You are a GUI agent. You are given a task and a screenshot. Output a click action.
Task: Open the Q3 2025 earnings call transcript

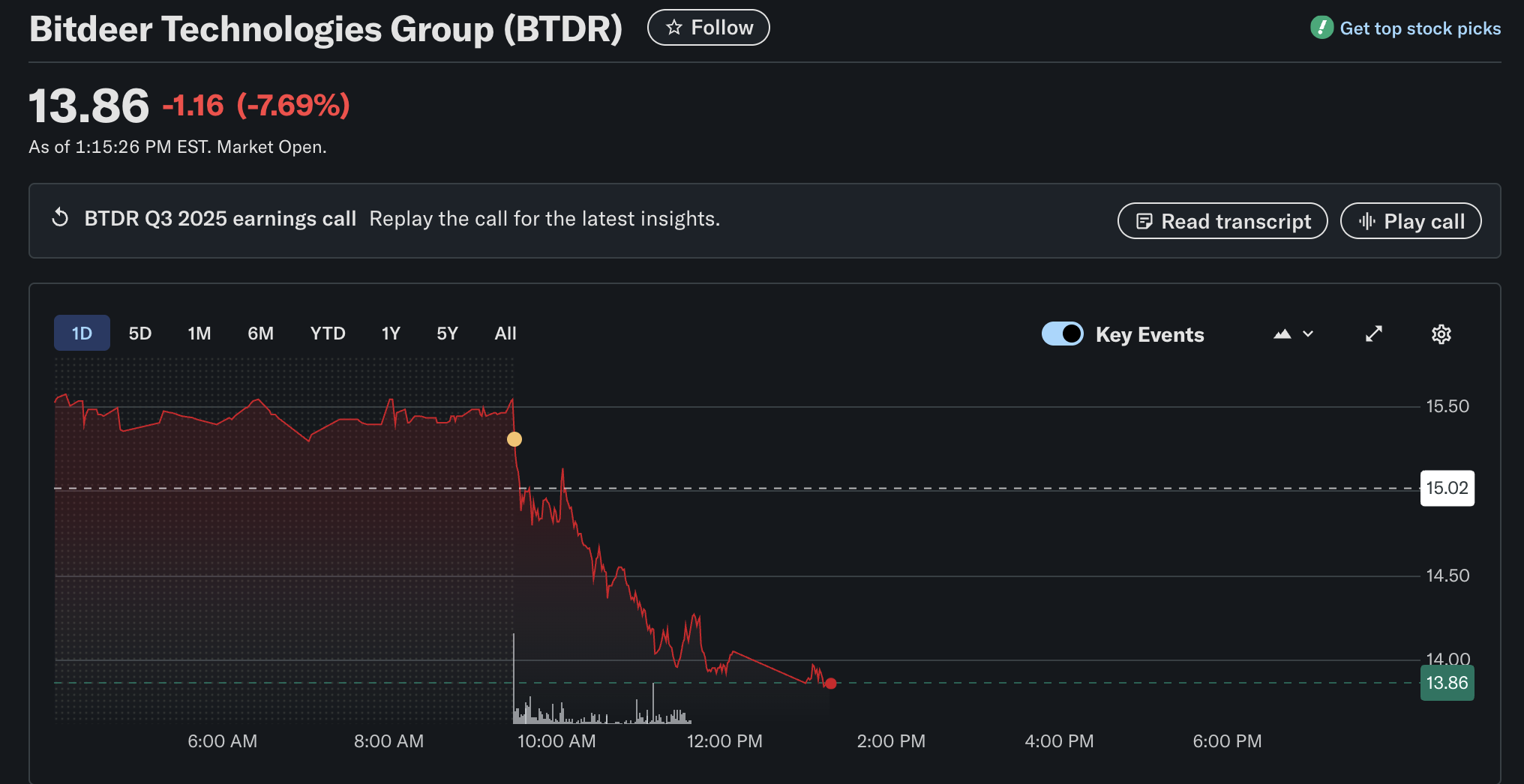pos(1222,220)
